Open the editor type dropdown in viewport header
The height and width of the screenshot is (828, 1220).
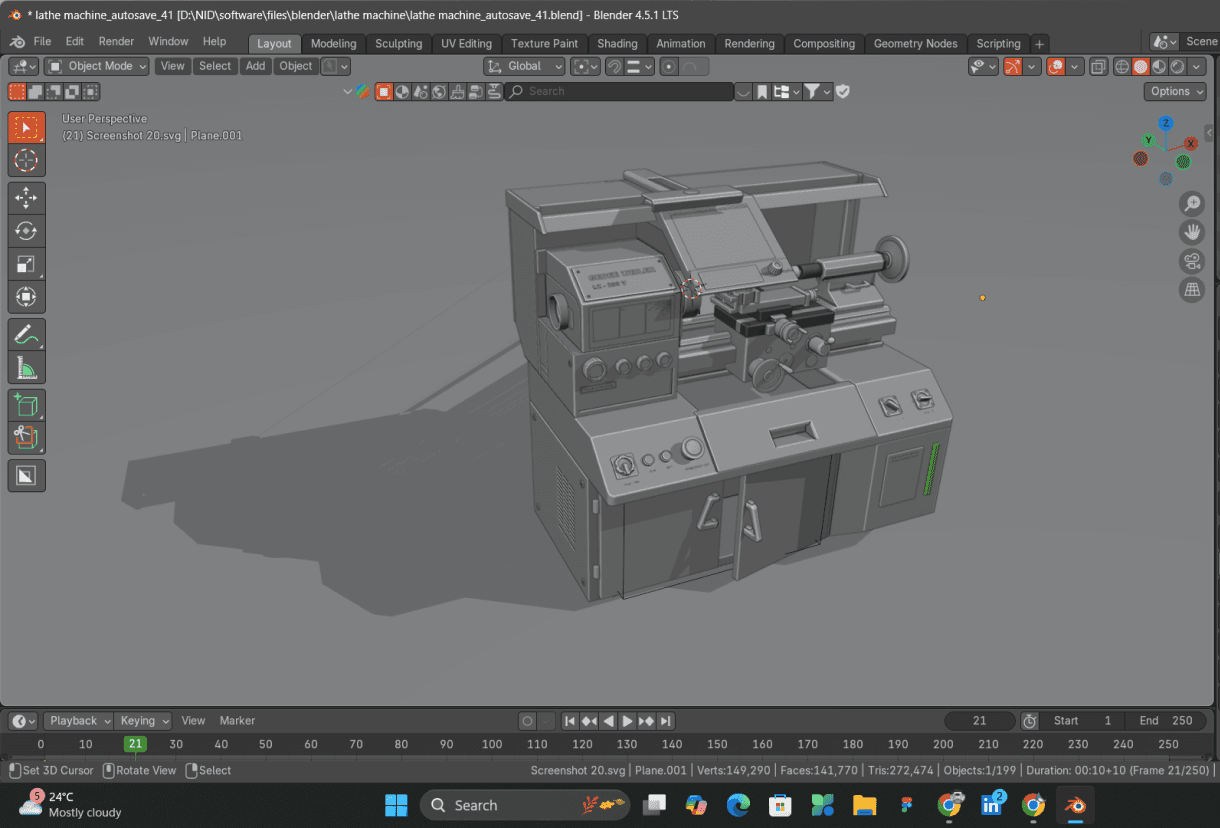pyautogui.click(x=24, y=66)
